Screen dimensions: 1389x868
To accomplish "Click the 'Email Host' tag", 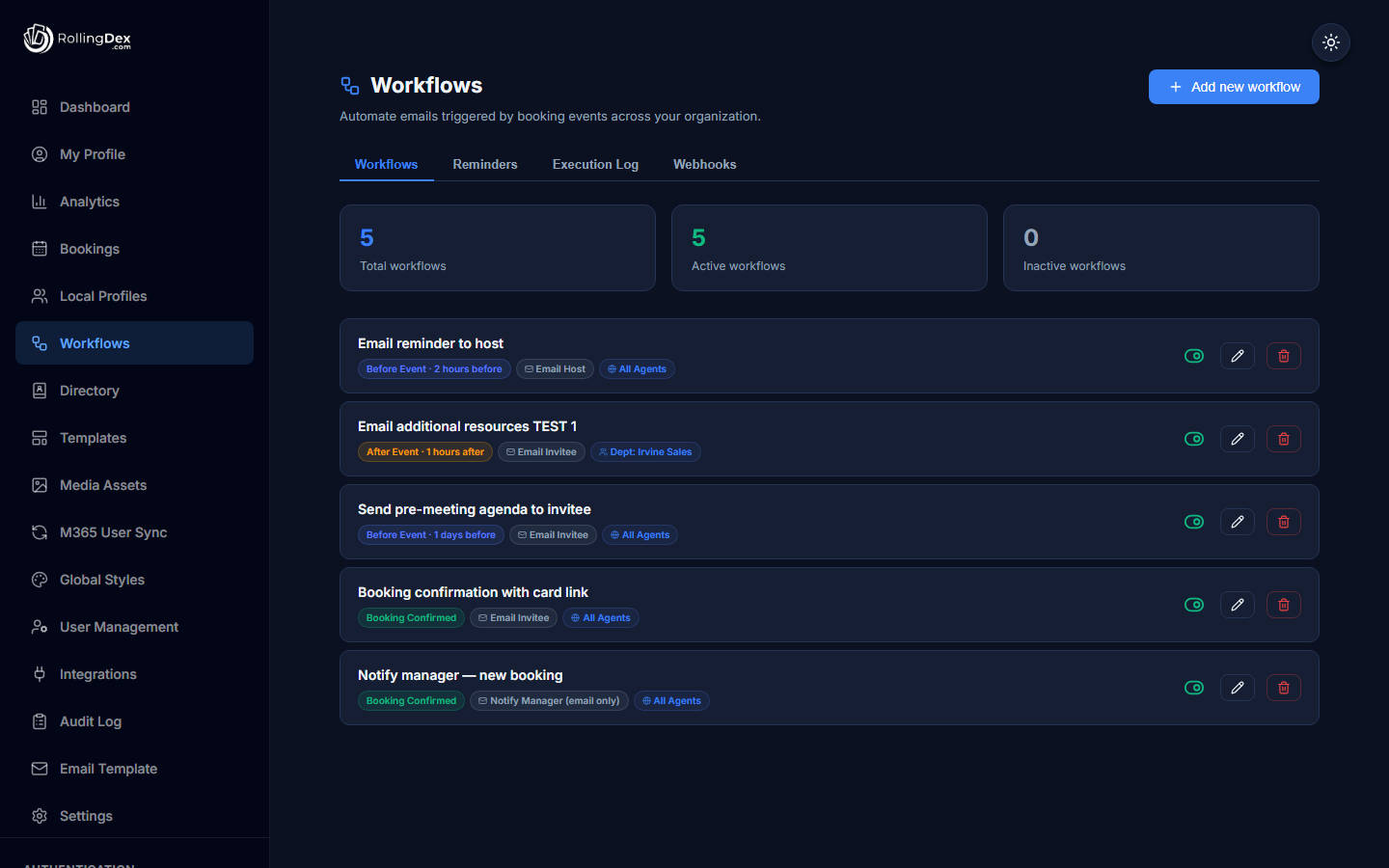I will click(x=555, y=369).
